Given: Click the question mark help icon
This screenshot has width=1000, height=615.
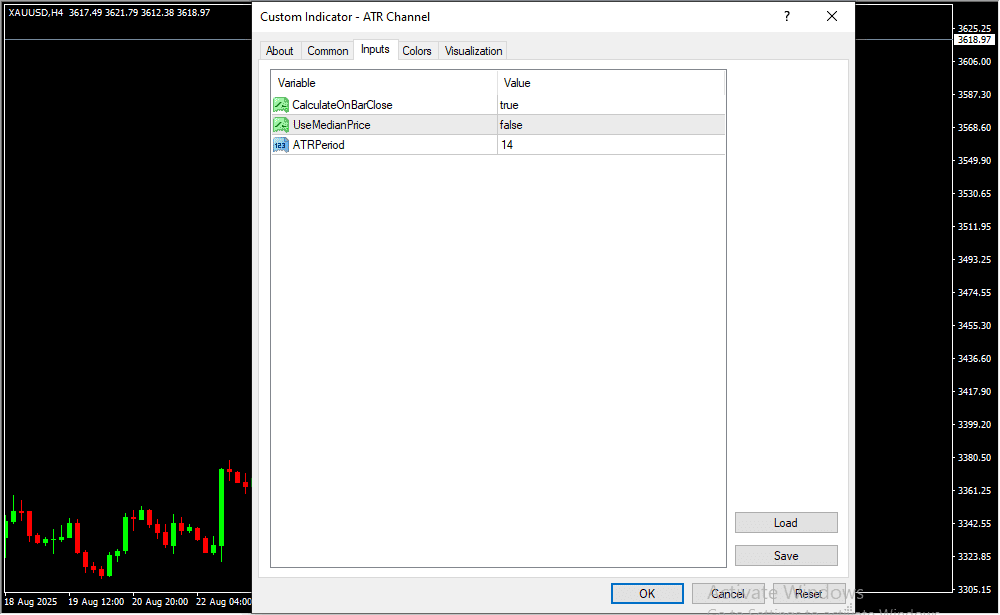Looking at the screenshot, I should click(x=787, y=17).
